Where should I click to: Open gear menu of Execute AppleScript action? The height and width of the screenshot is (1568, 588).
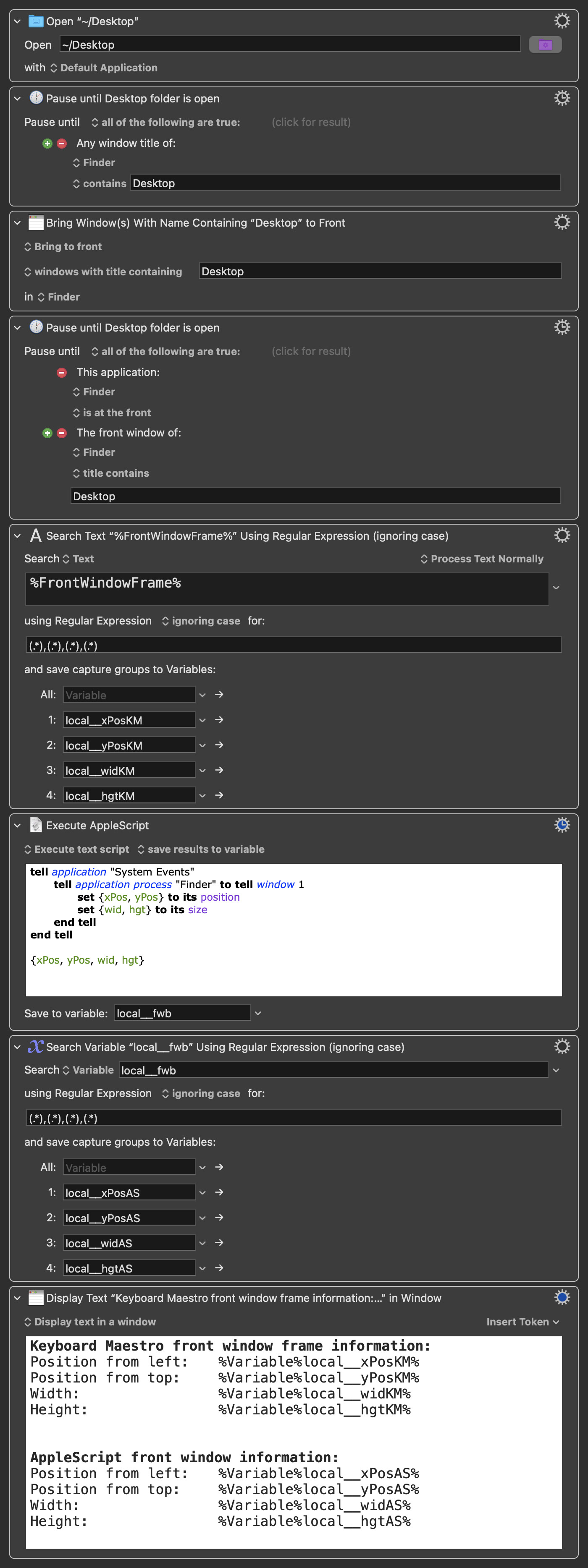tap(562, 825)
